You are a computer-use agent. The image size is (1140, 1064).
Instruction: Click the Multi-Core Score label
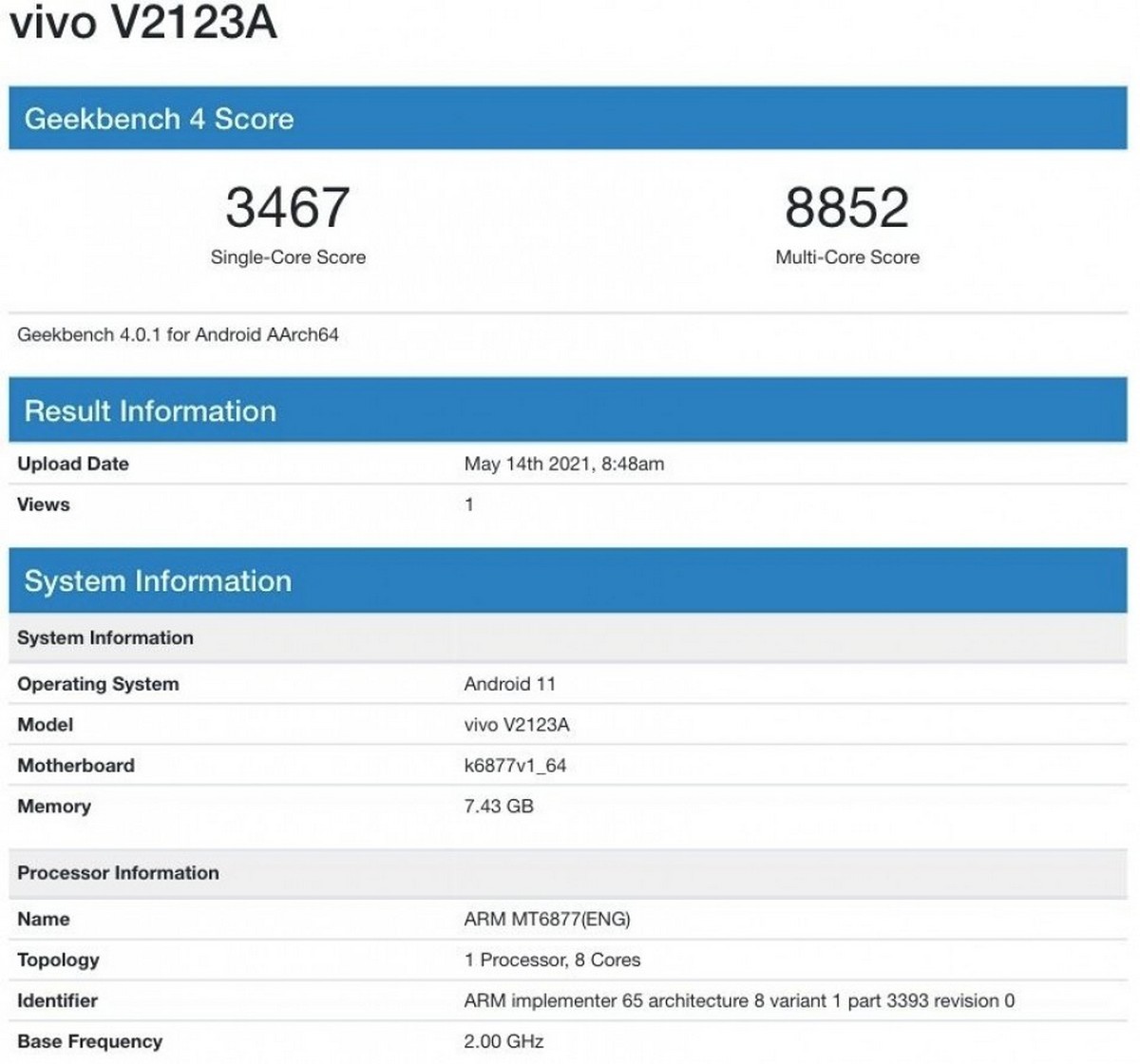(x=846, y=256)
